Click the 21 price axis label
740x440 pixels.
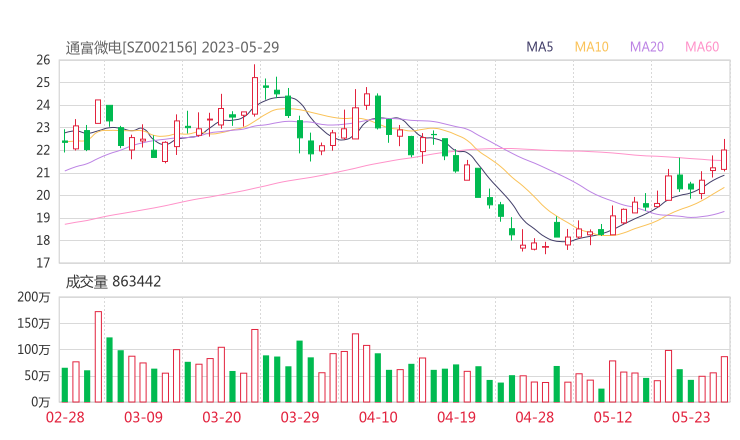pyautogui.click(x=43, y=173)
